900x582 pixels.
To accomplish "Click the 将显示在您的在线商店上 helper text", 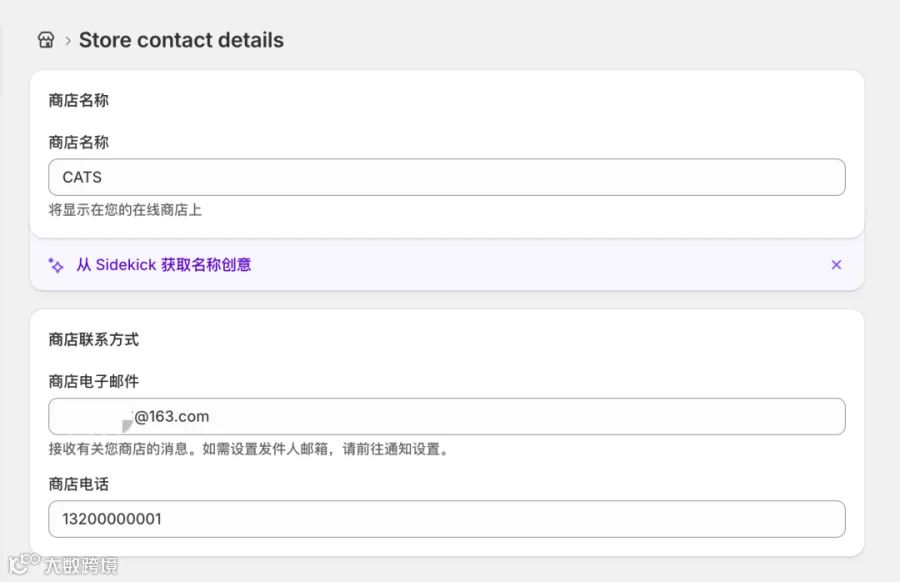I will coord(125,210).
